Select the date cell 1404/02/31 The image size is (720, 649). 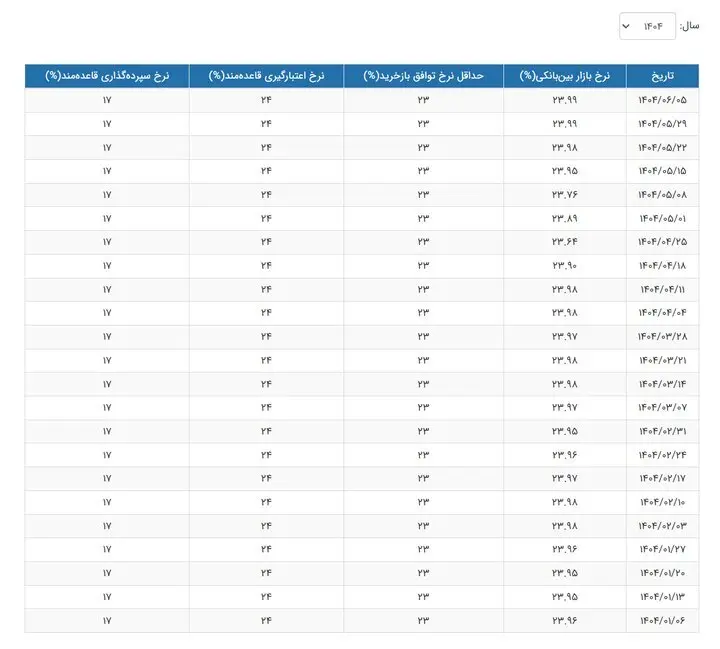click(x=662, y=431)
